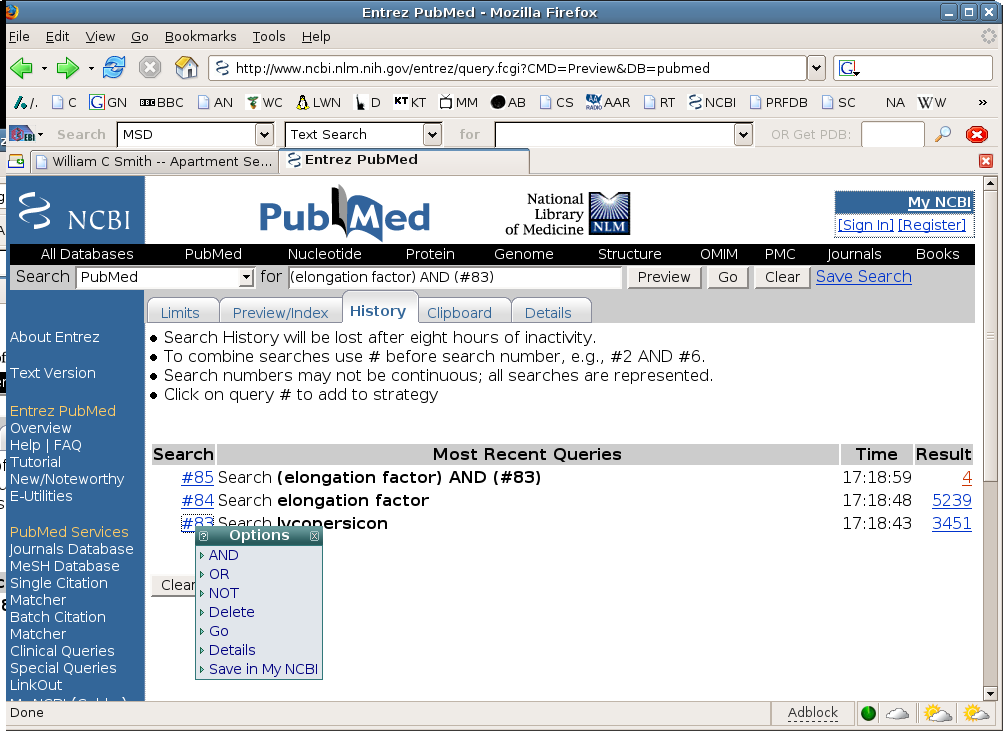Click the cloud weather icon in status bar
The image size is (1003, 731).
point(897,713)
